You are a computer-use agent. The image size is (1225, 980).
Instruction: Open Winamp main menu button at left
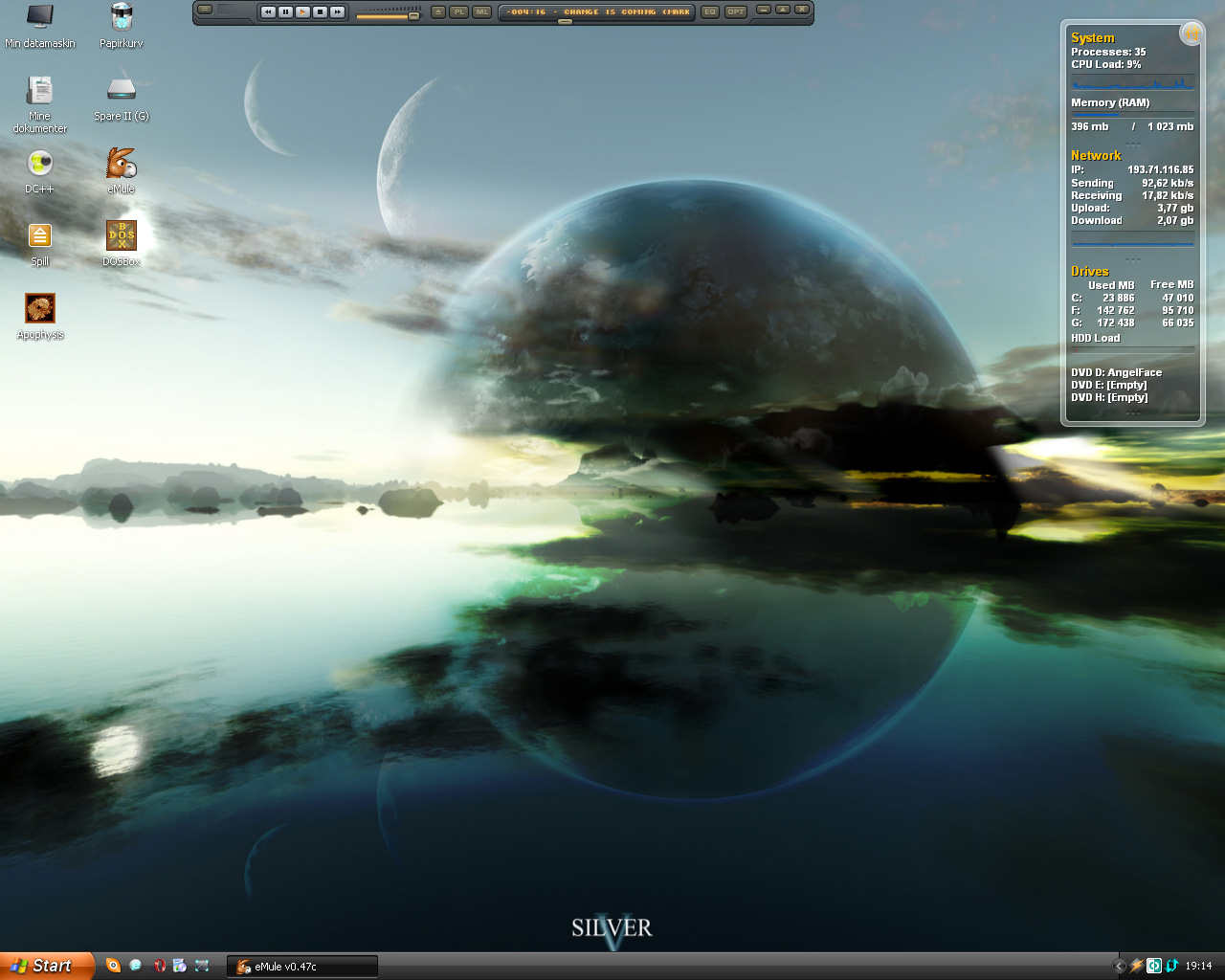[x=205, y=9]
